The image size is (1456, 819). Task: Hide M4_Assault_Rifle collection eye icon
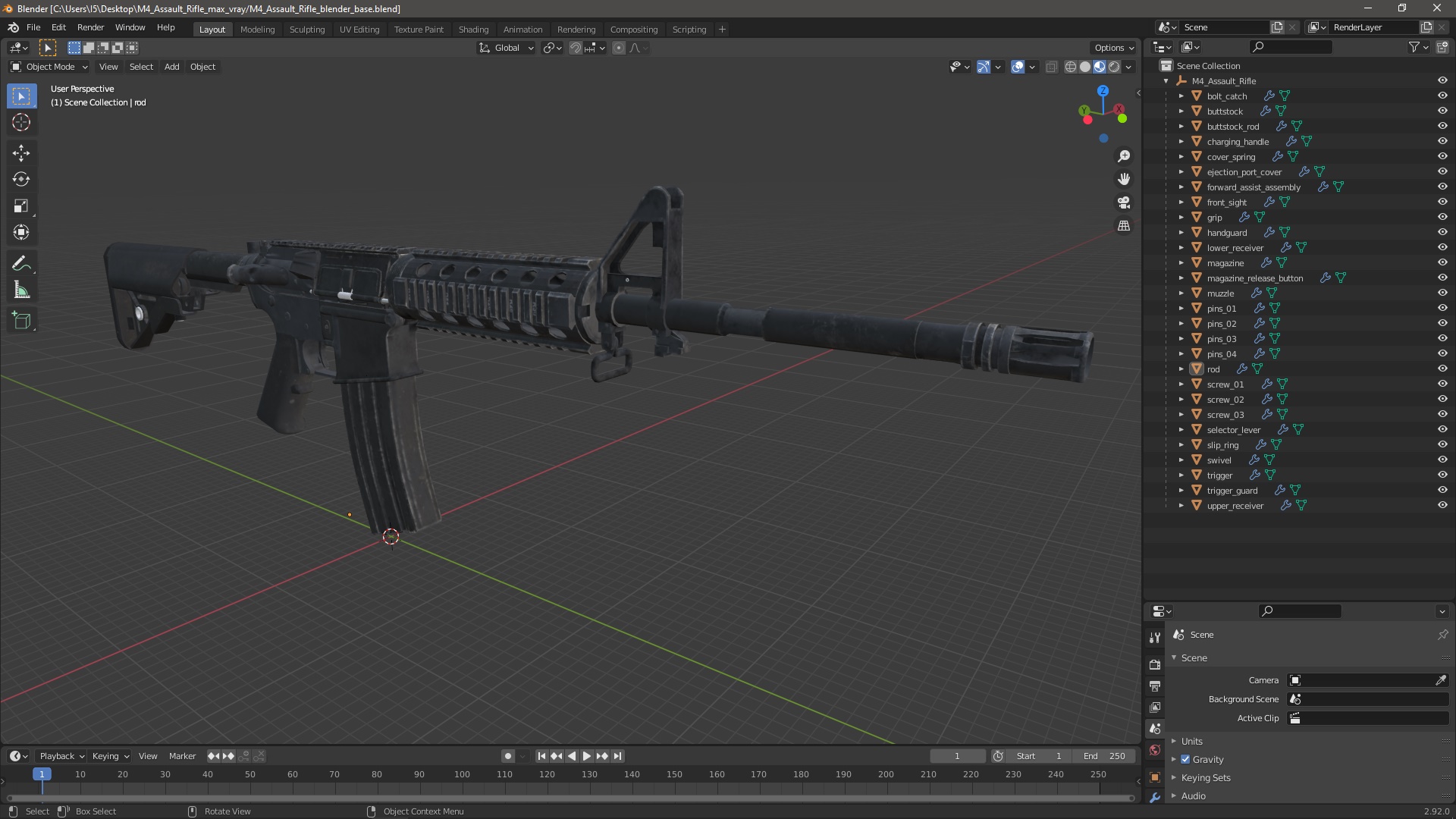(x=1442, y=81)
